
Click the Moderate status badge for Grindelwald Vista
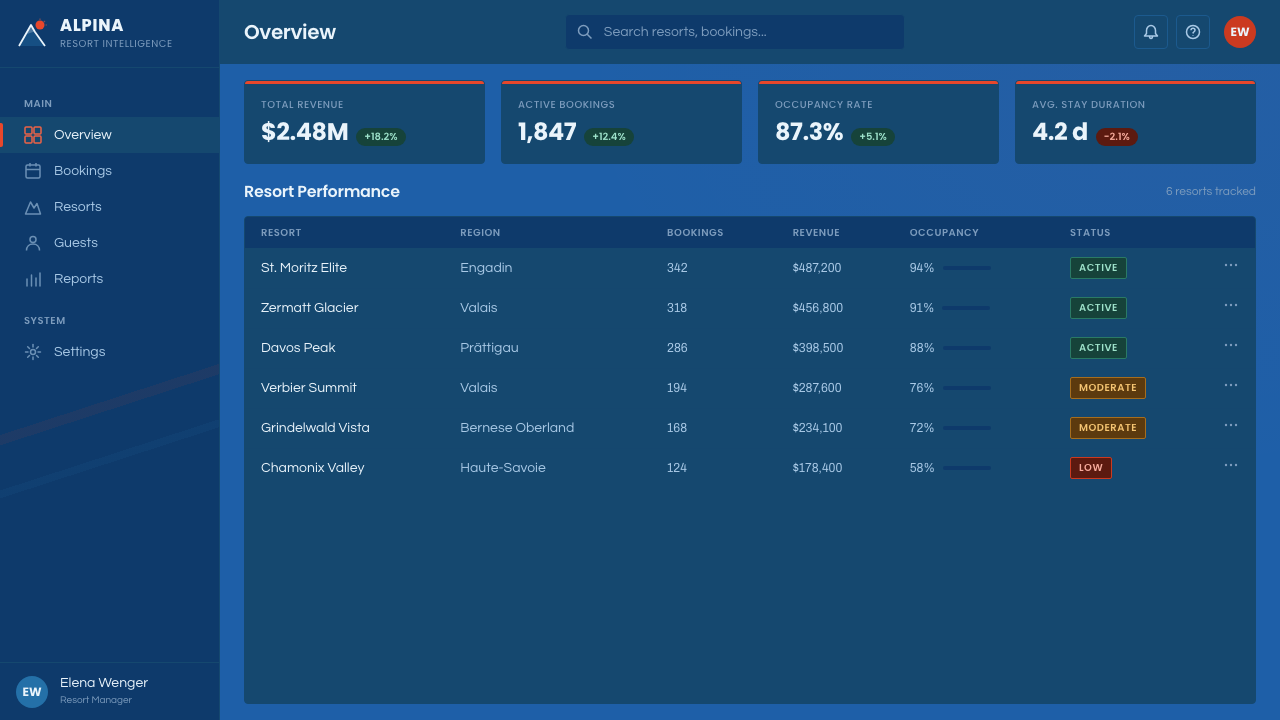(x=1108, y=428)
